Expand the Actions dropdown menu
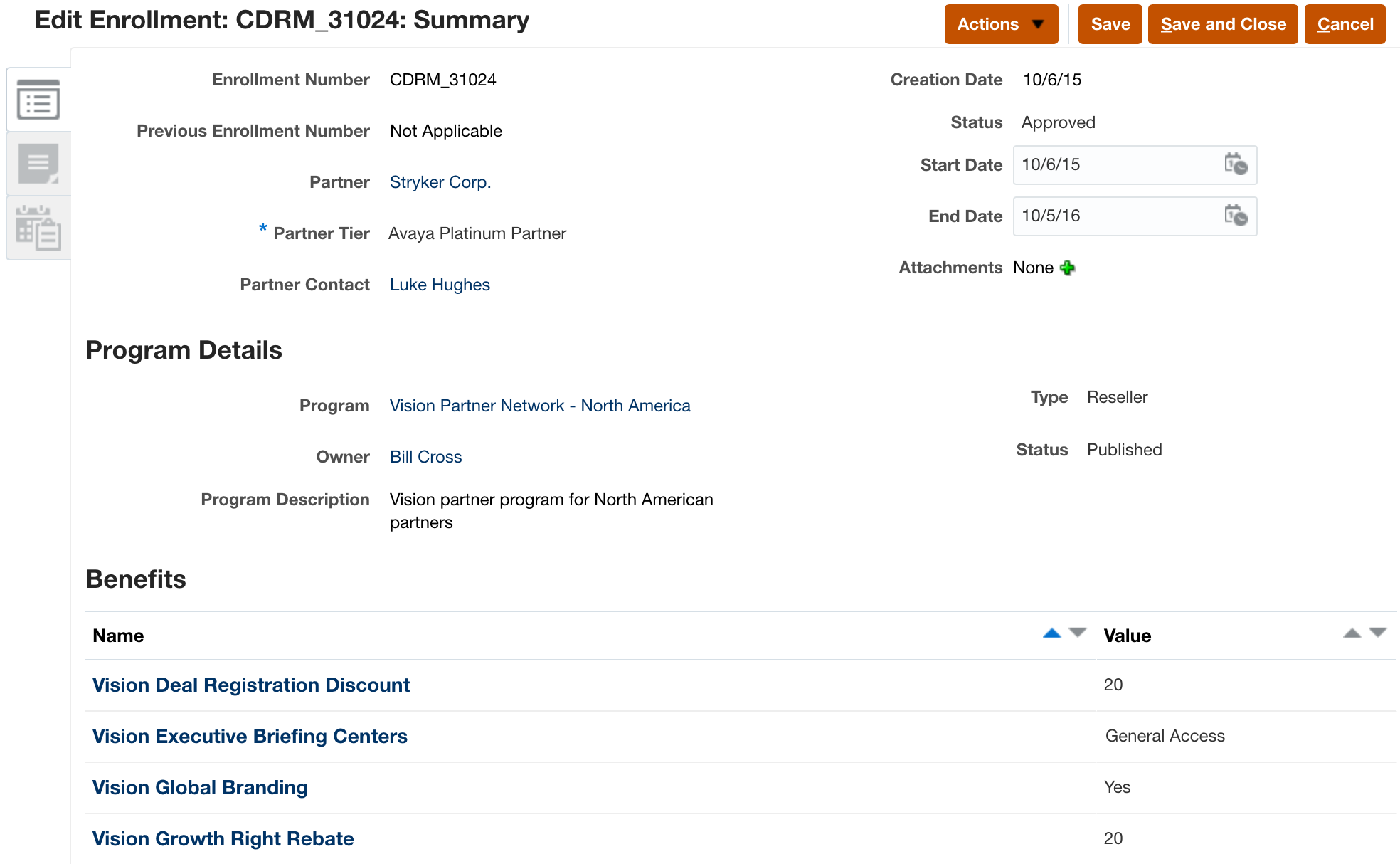The image size is (1400, 864). coord(1000,24)
